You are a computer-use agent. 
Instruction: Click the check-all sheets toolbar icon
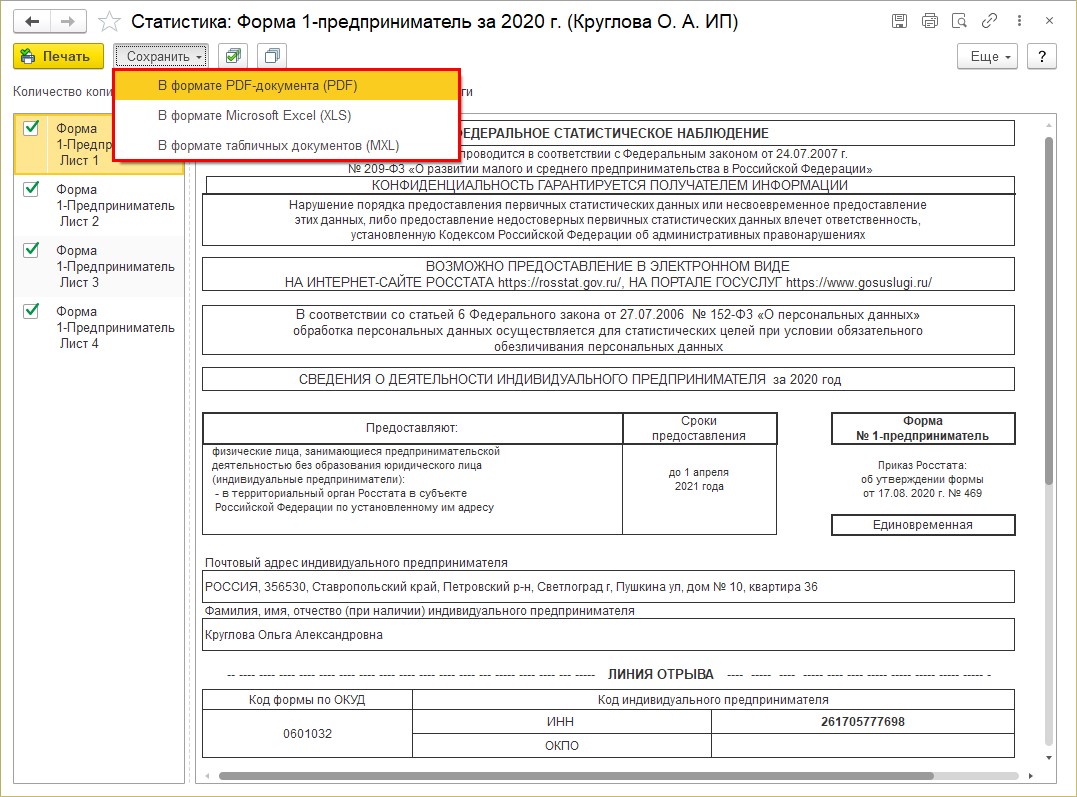233,56
